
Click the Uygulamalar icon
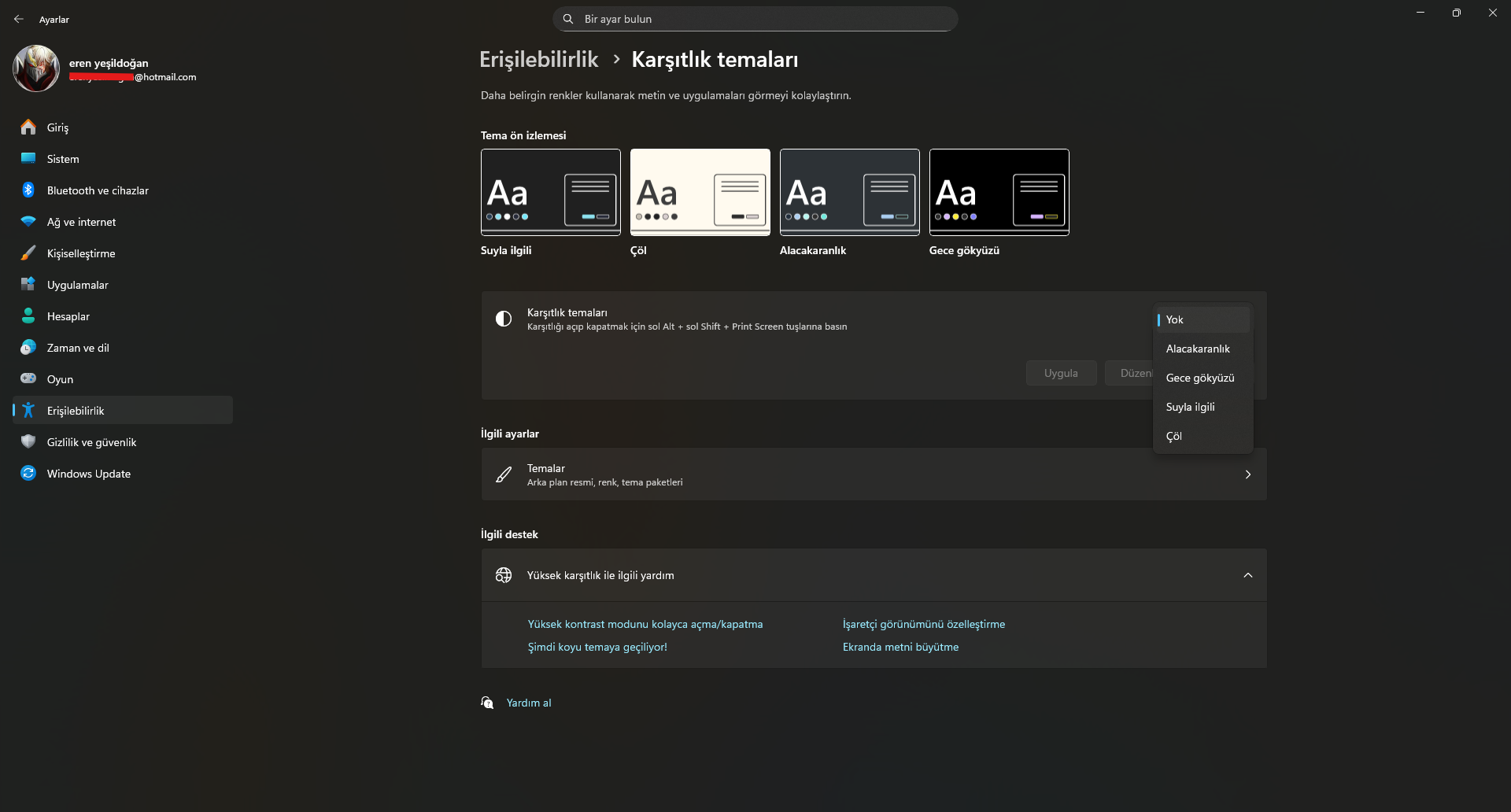click(28, 284)
